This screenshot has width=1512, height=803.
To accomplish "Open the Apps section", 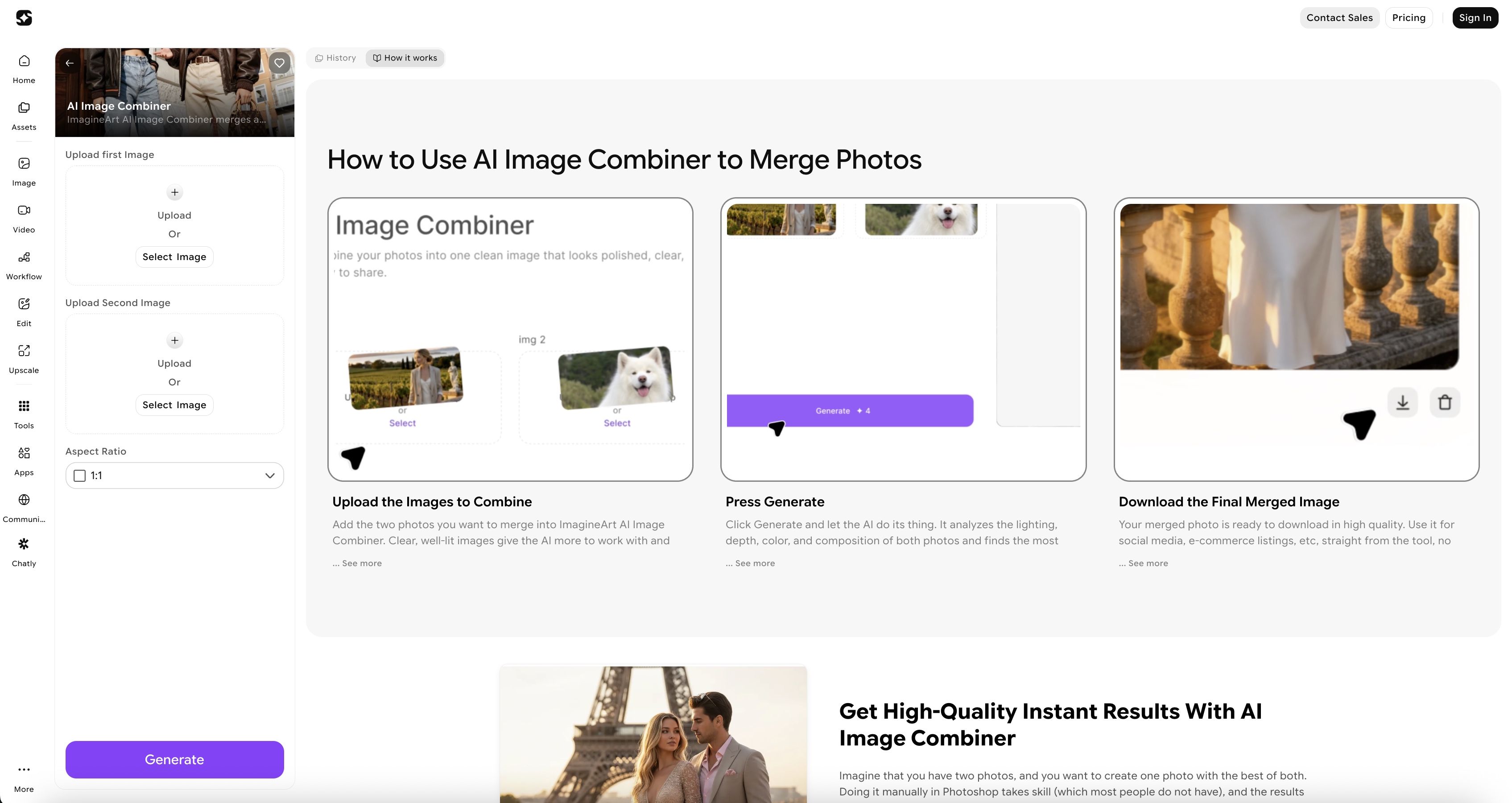I will click(x=24, y=461).
